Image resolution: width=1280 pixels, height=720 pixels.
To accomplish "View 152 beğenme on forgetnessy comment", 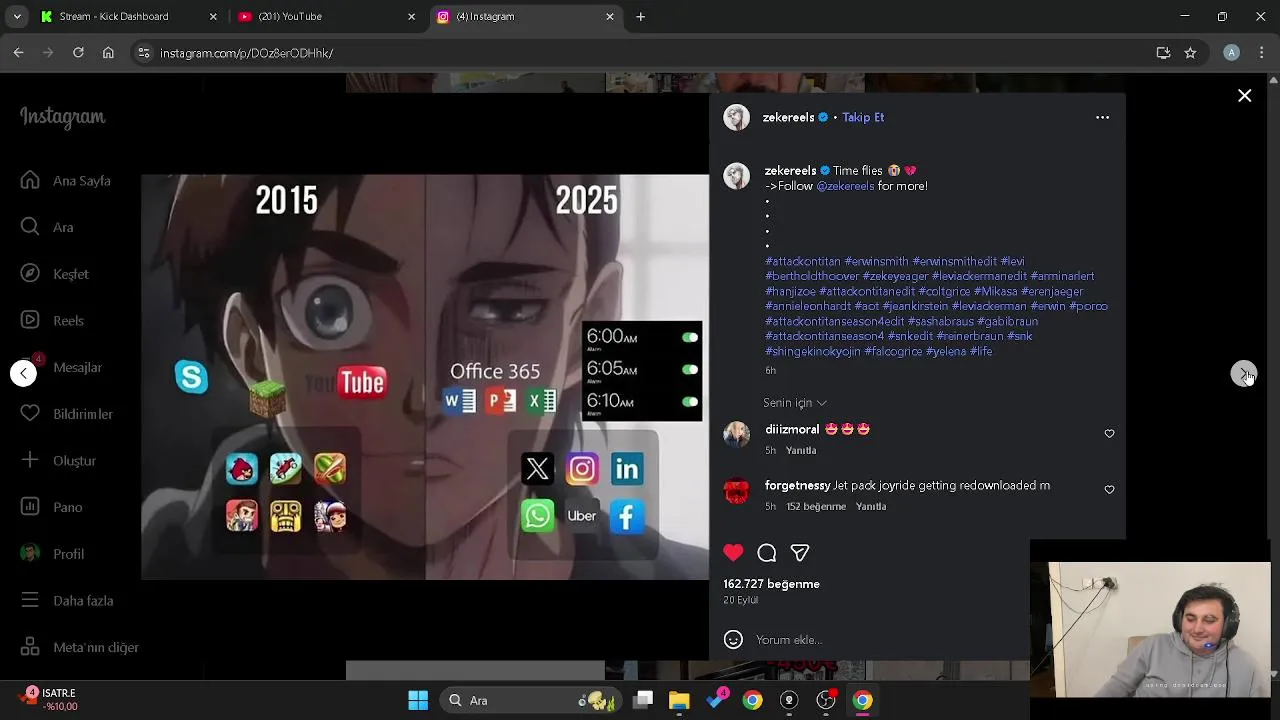I will click(816, 507).
